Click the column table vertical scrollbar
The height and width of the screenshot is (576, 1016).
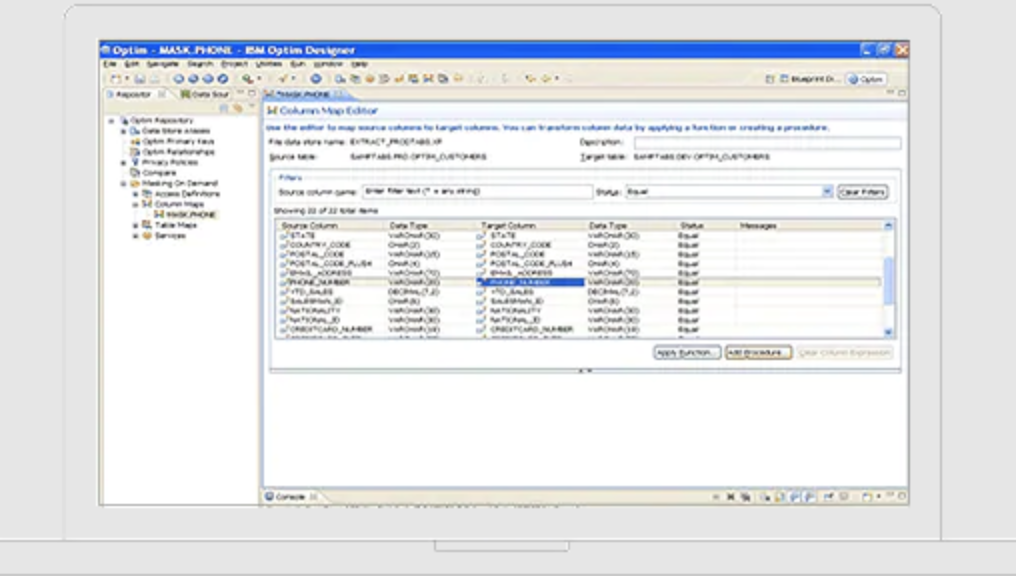(x=888, y=280)
